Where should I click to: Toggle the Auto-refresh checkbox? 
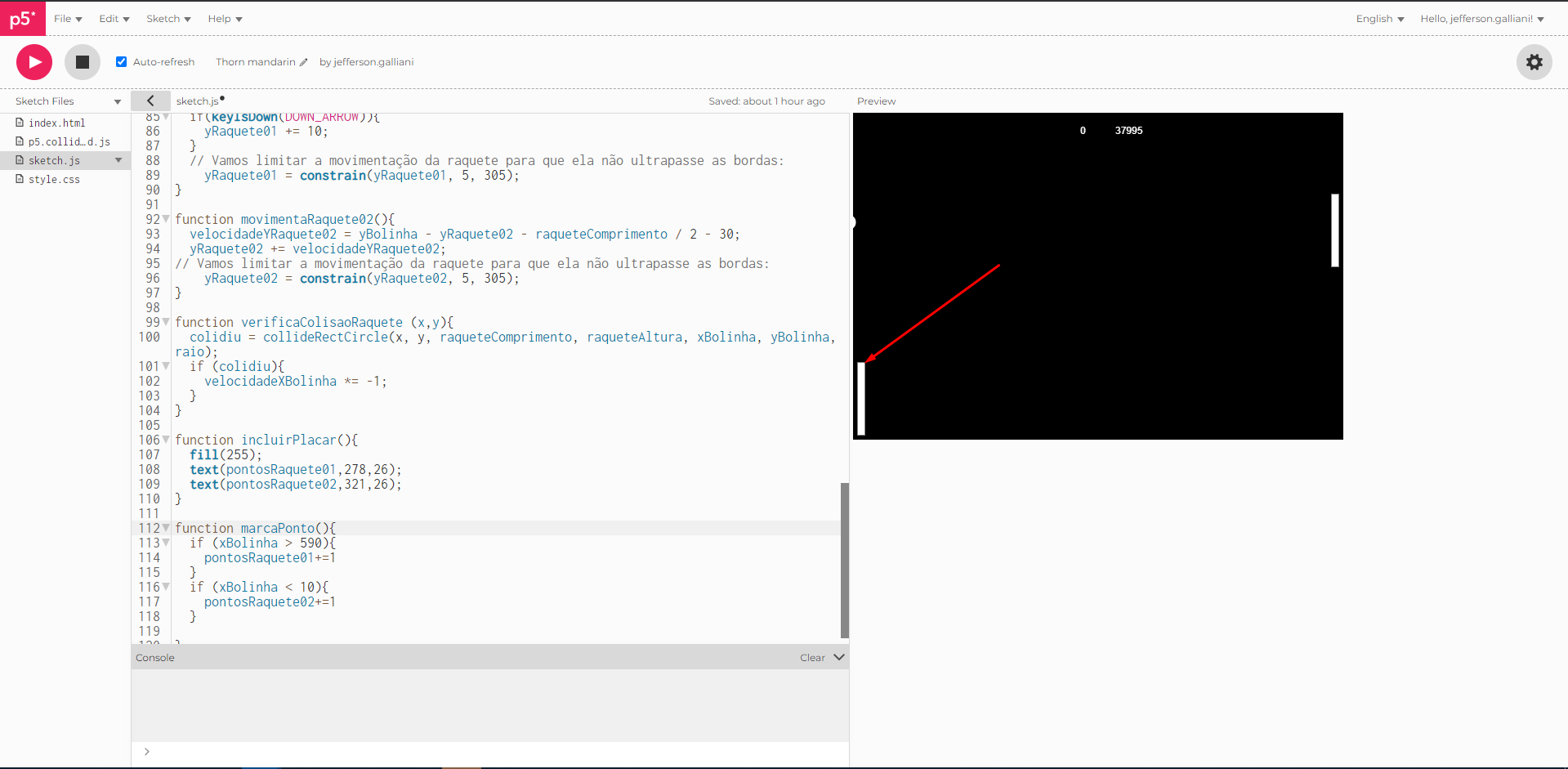pyautogui.click(x=121, y=62)
